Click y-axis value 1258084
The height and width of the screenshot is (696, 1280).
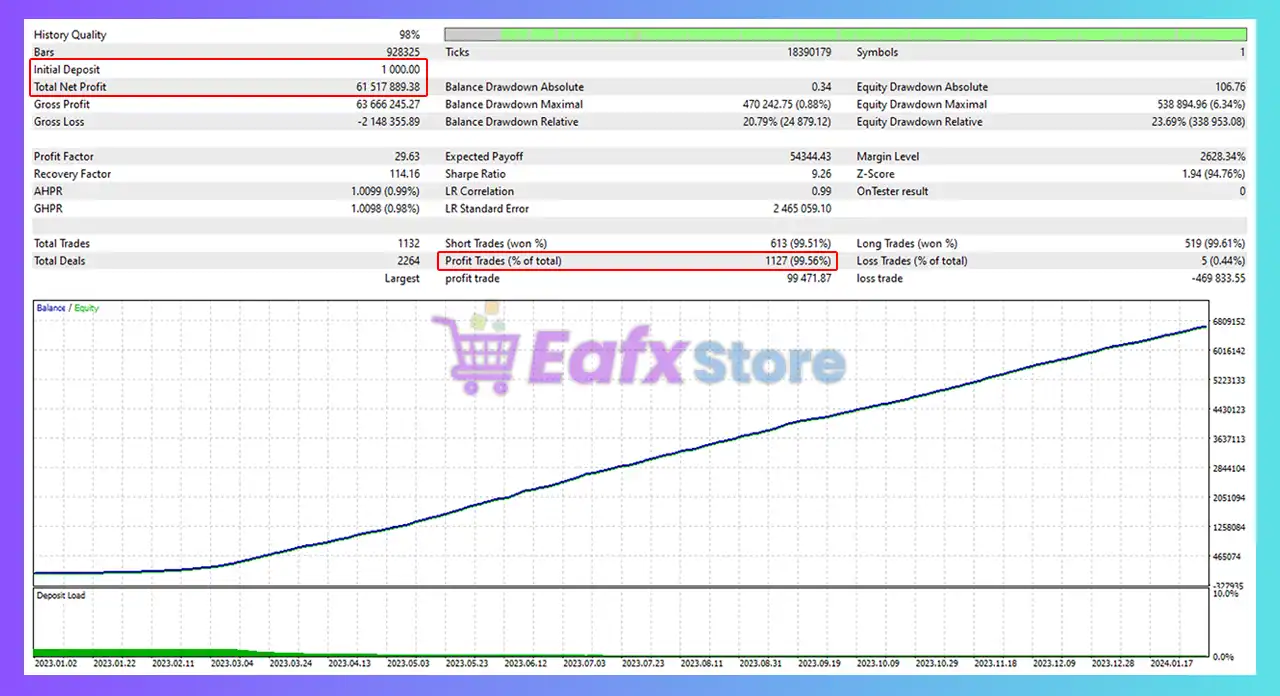[1228, 527]
